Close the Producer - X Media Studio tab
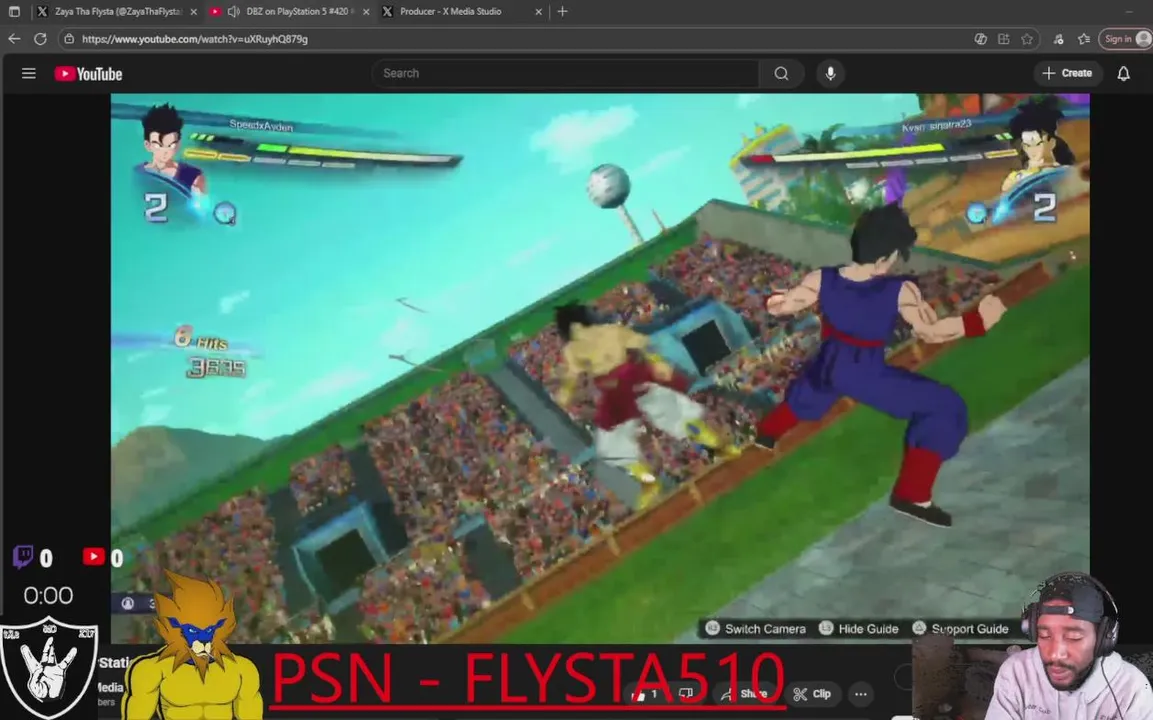 [x=538, y=12]
